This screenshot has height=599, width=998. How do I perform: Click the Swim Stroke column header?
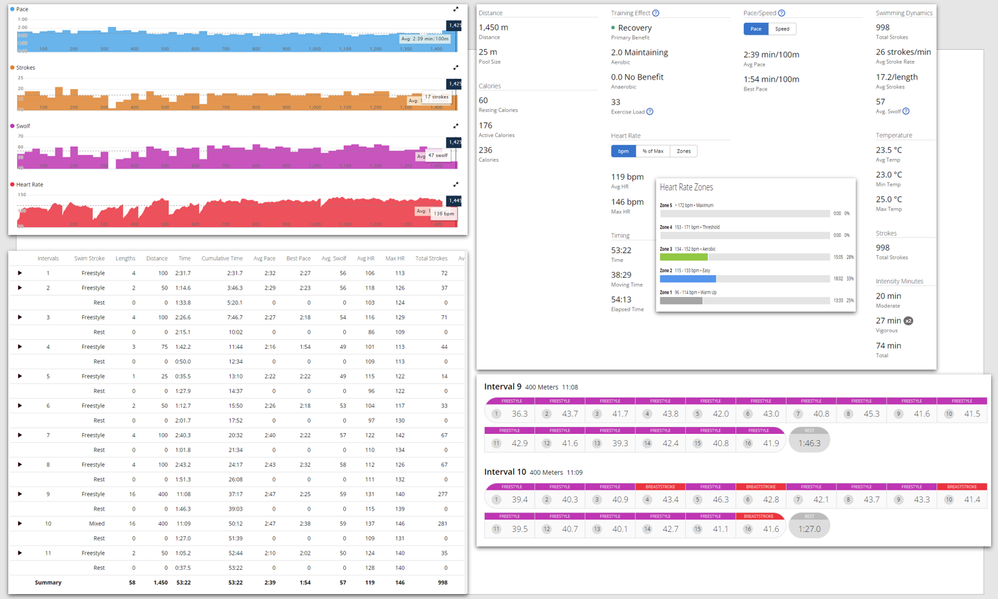(x=89, y=258)
